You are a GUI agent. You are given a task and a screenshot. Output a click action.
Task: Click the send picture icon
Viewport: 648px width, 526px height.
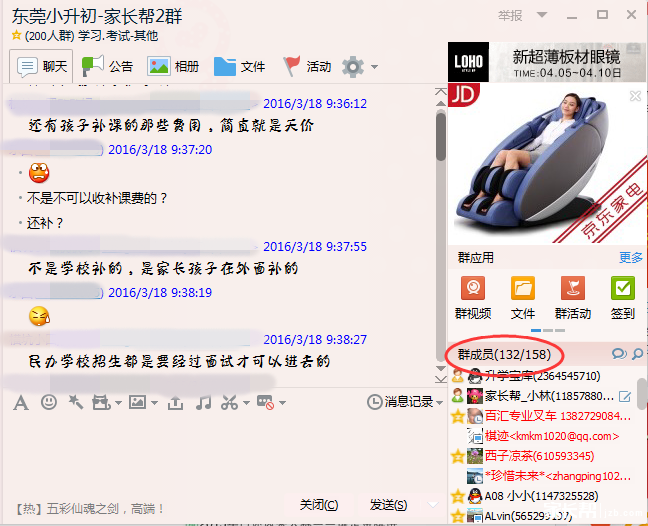click(x=138, y=402)
